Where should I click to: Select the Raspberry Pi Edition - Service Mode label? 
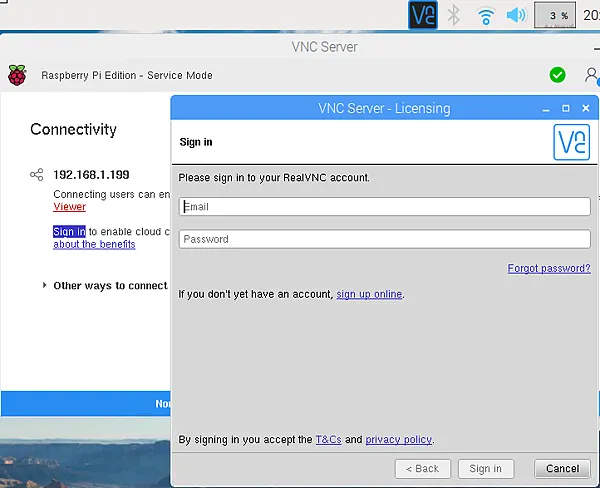click(127, 75)
